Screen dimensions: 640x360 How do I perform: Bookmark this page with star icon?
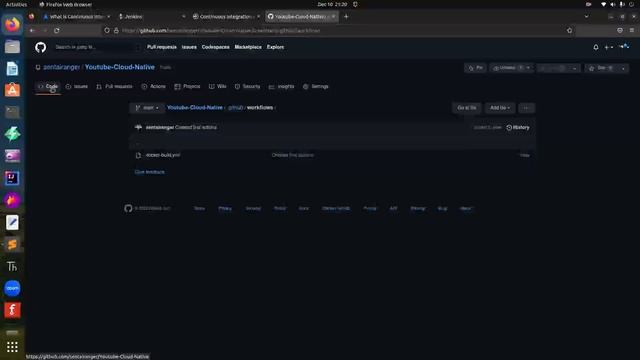(569, 31)
